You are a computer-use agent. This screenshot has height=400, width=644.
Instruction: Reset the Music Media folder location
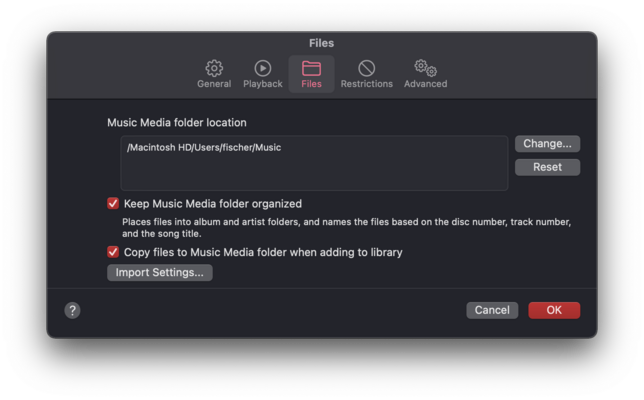pos(547,167)
